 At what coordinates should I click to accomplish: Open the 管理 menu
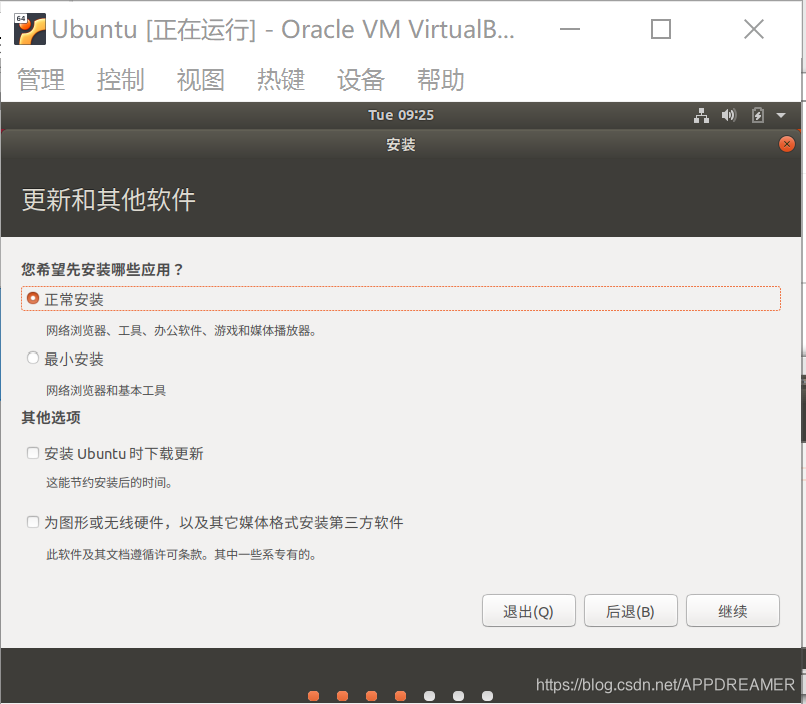coord(41,80)
